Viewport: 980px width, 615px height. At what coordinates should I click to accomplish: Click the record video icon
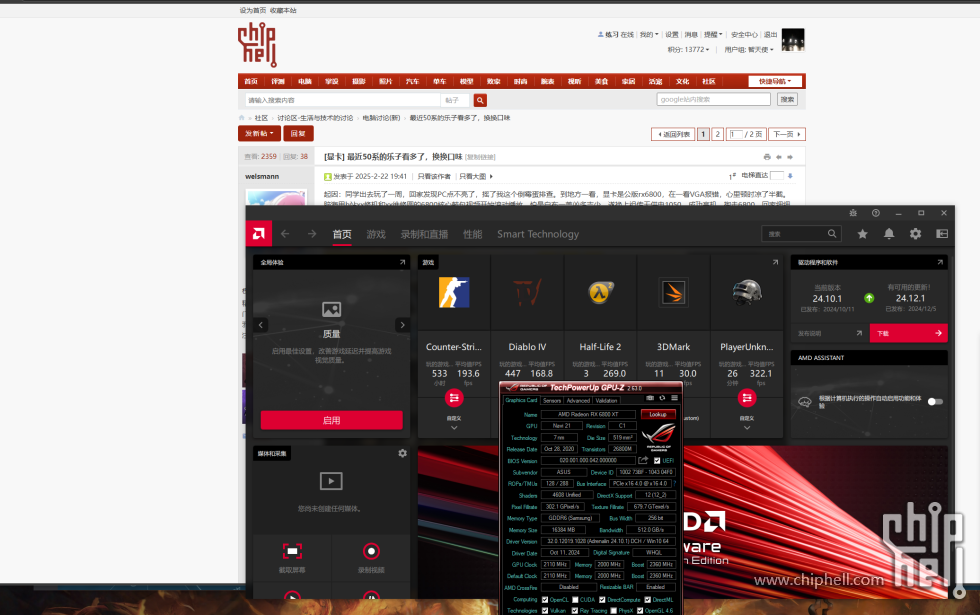pos(371,551)
